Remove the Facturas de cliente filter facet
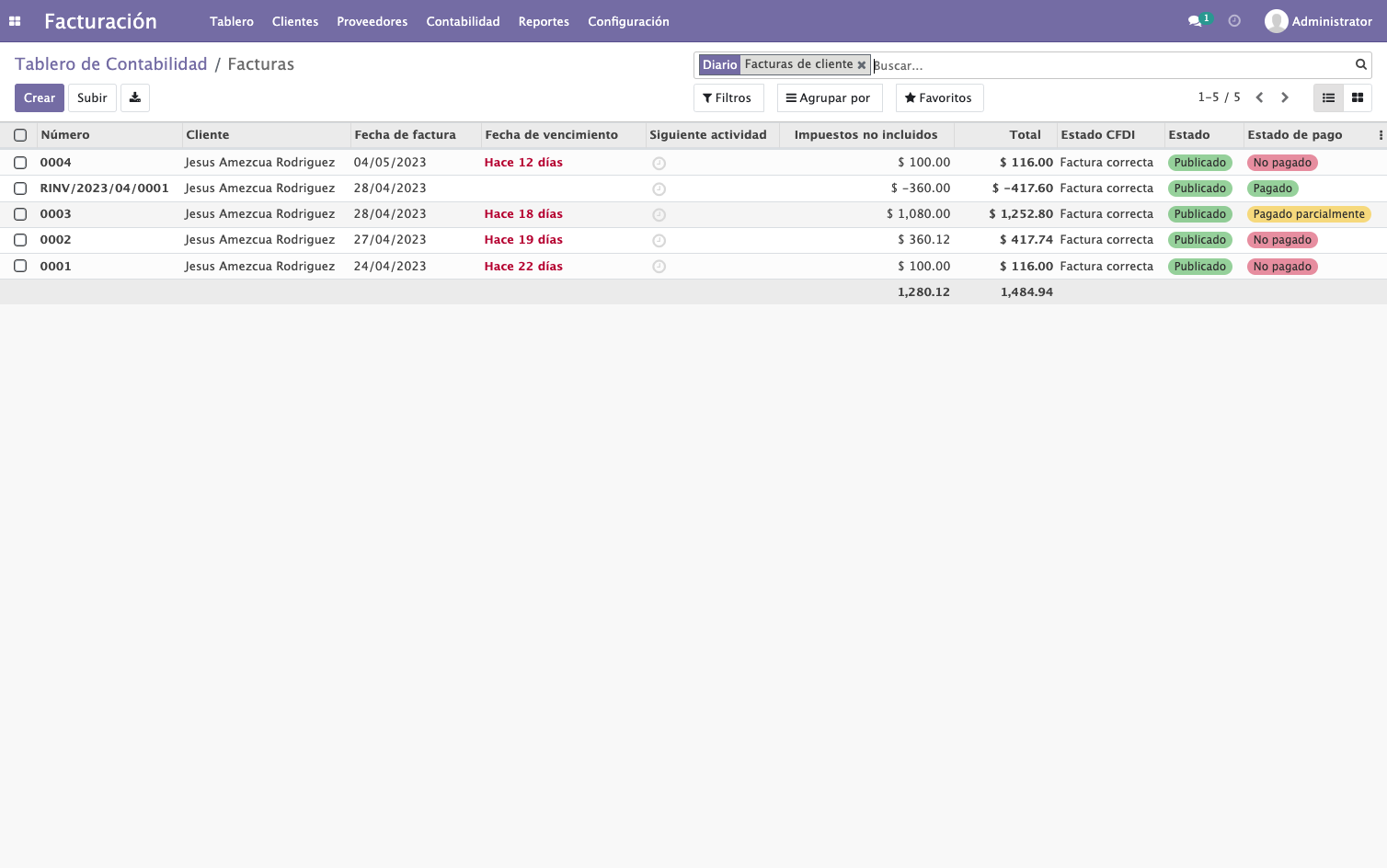 coord(862,65)
